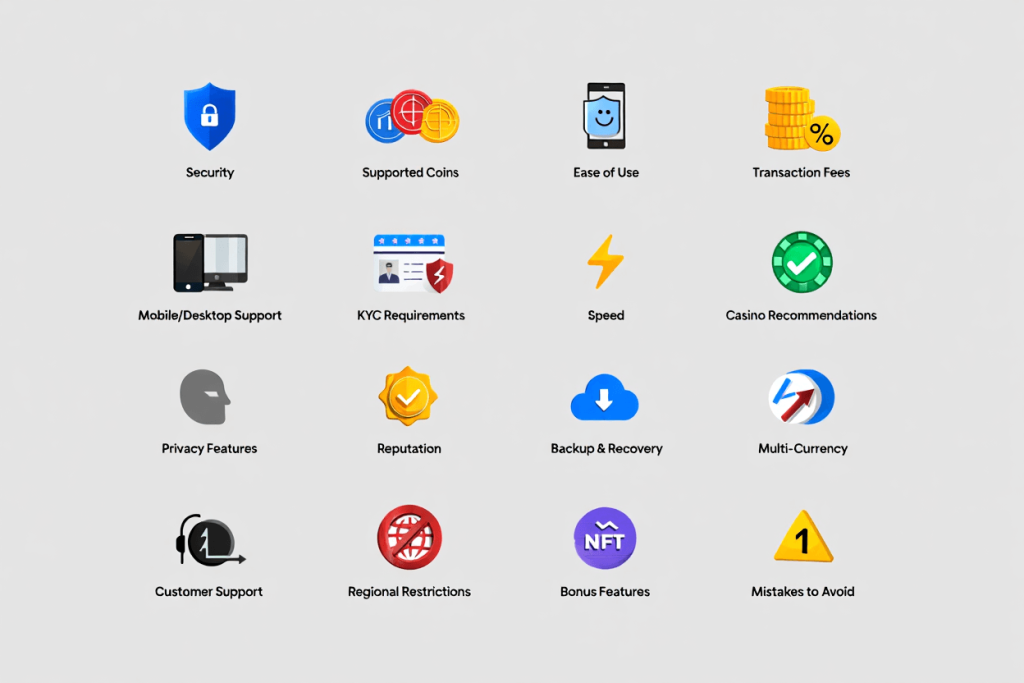
Task: Select the "Customer Support" label
Action: click(x=209, y=592)
